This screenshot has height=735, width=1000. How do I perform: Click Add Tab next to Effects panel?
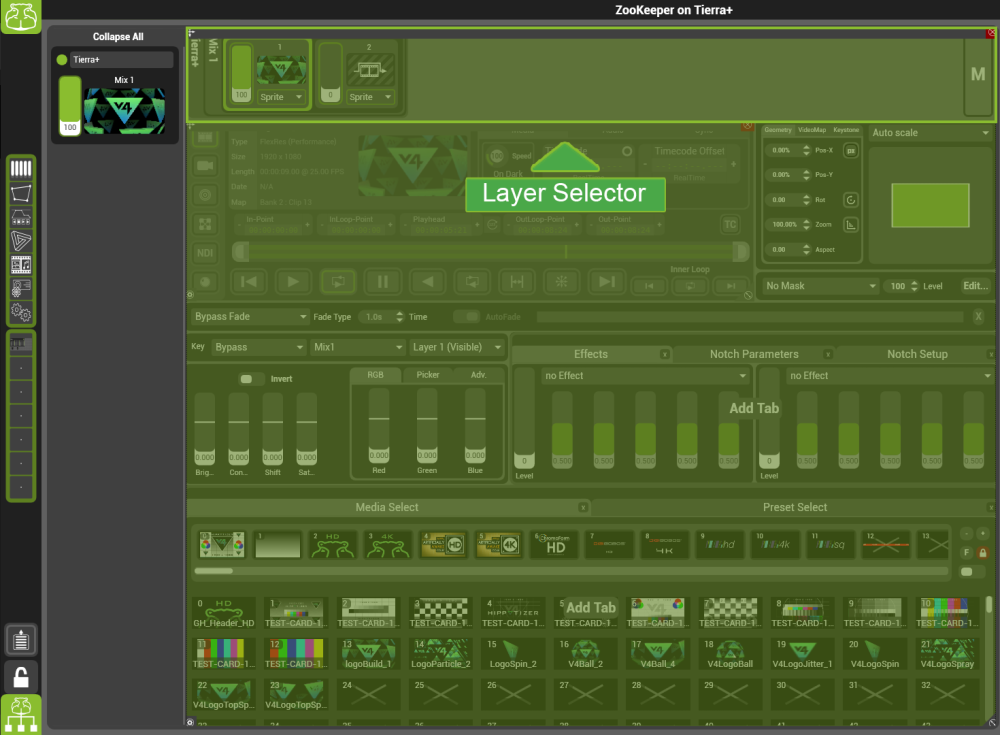[754, 408]
